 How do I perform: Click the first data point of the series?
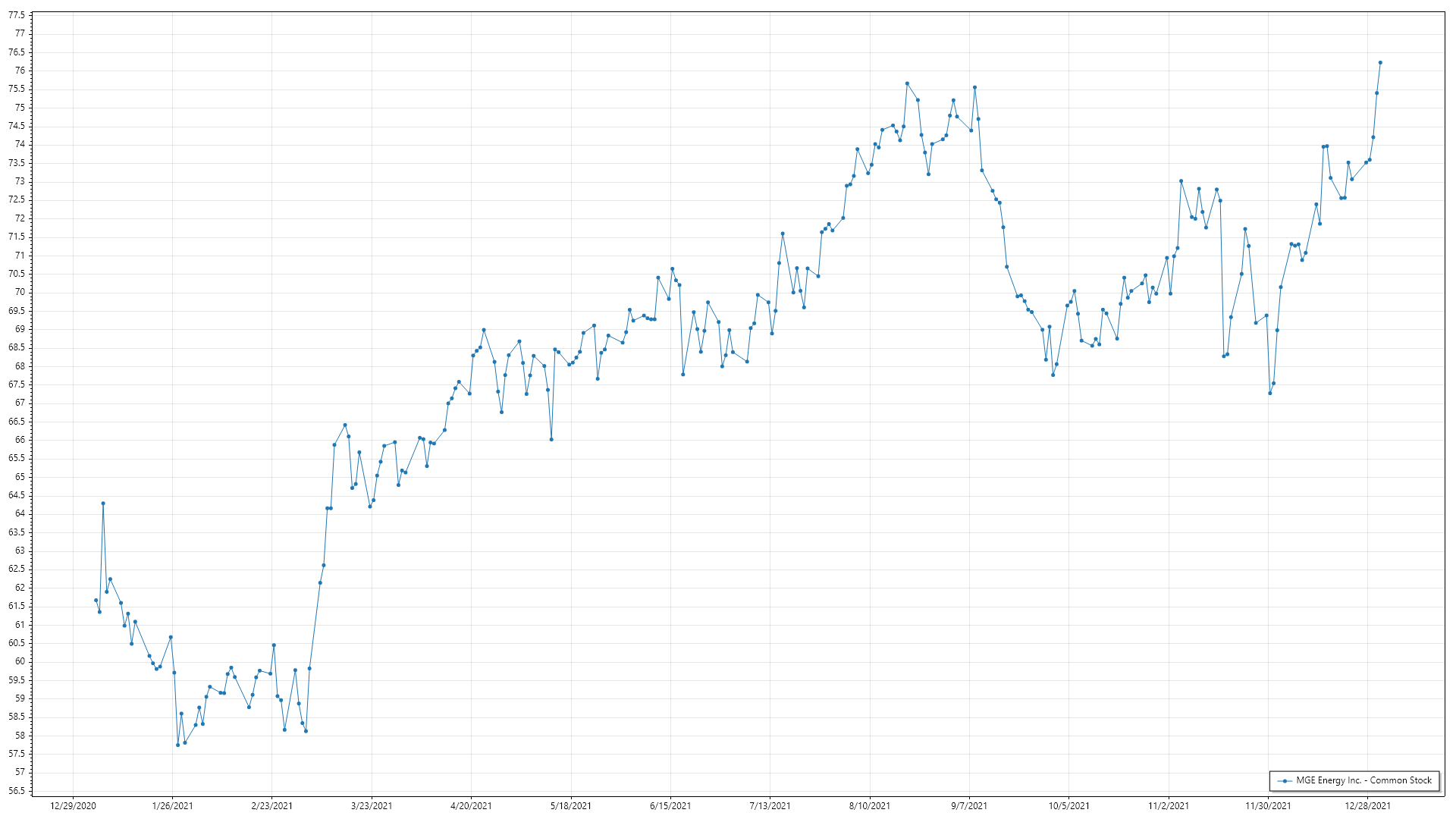(96, 600)
